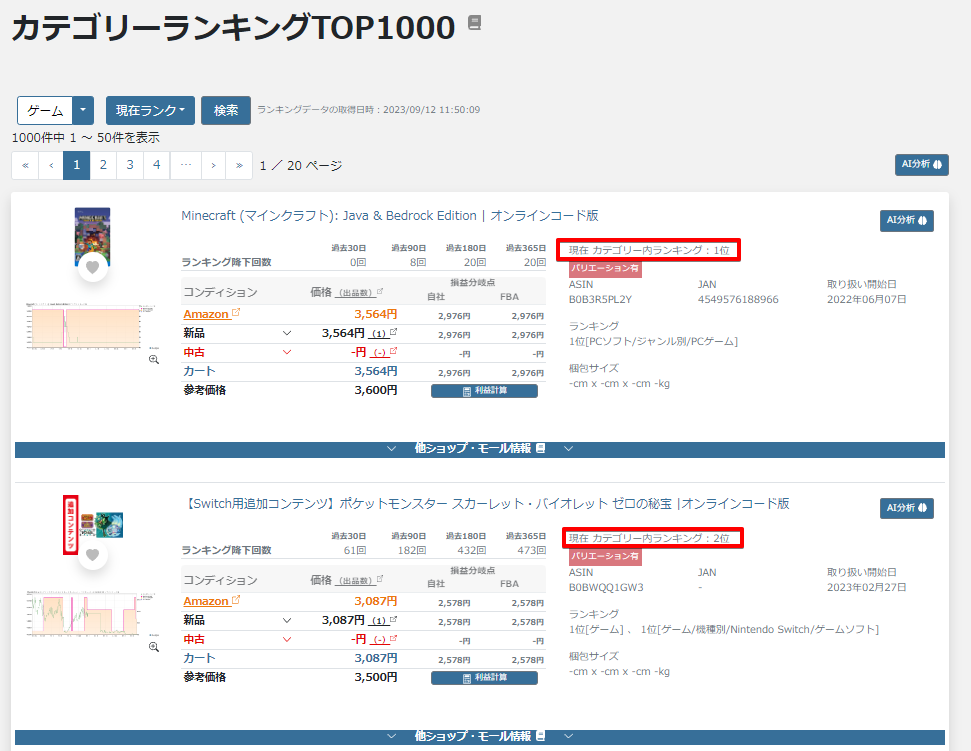This screenshot has height=751, width=971.
Task: Click the バリエーション有 badge on the Pokémon card
Action: coord(605,556)
